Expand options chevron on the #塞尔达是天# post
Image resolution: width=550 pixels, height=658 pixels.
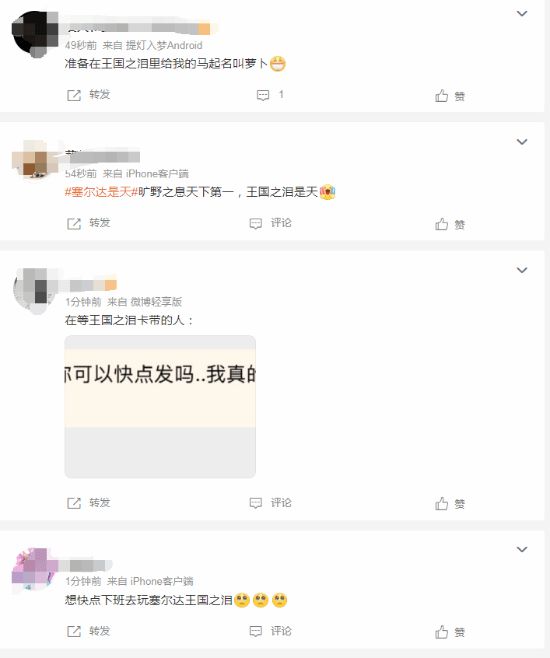(522, 142)
